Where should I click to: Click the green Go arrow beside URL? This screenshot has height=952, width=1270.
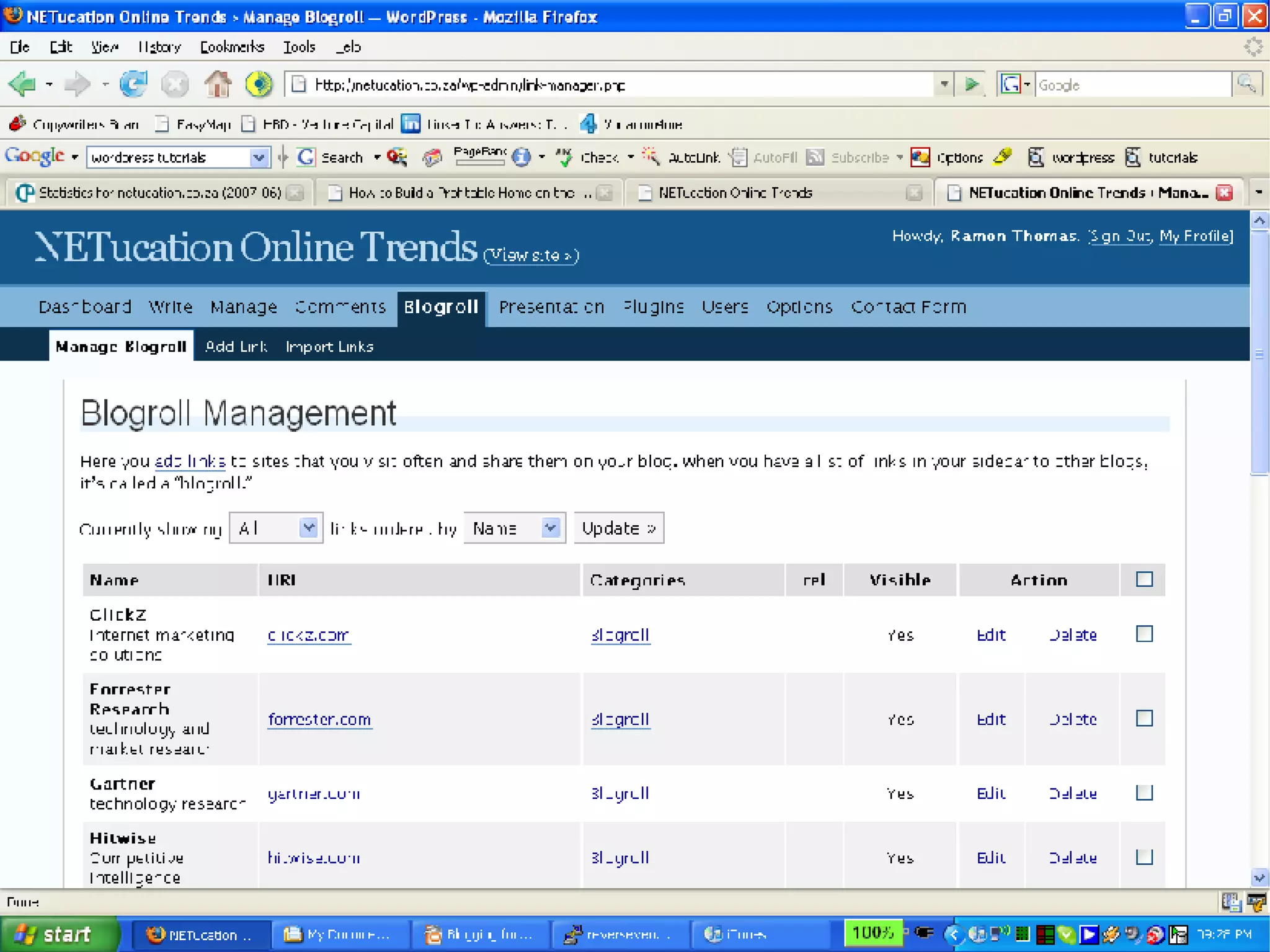pyautogui.click(x=972, y=84)
